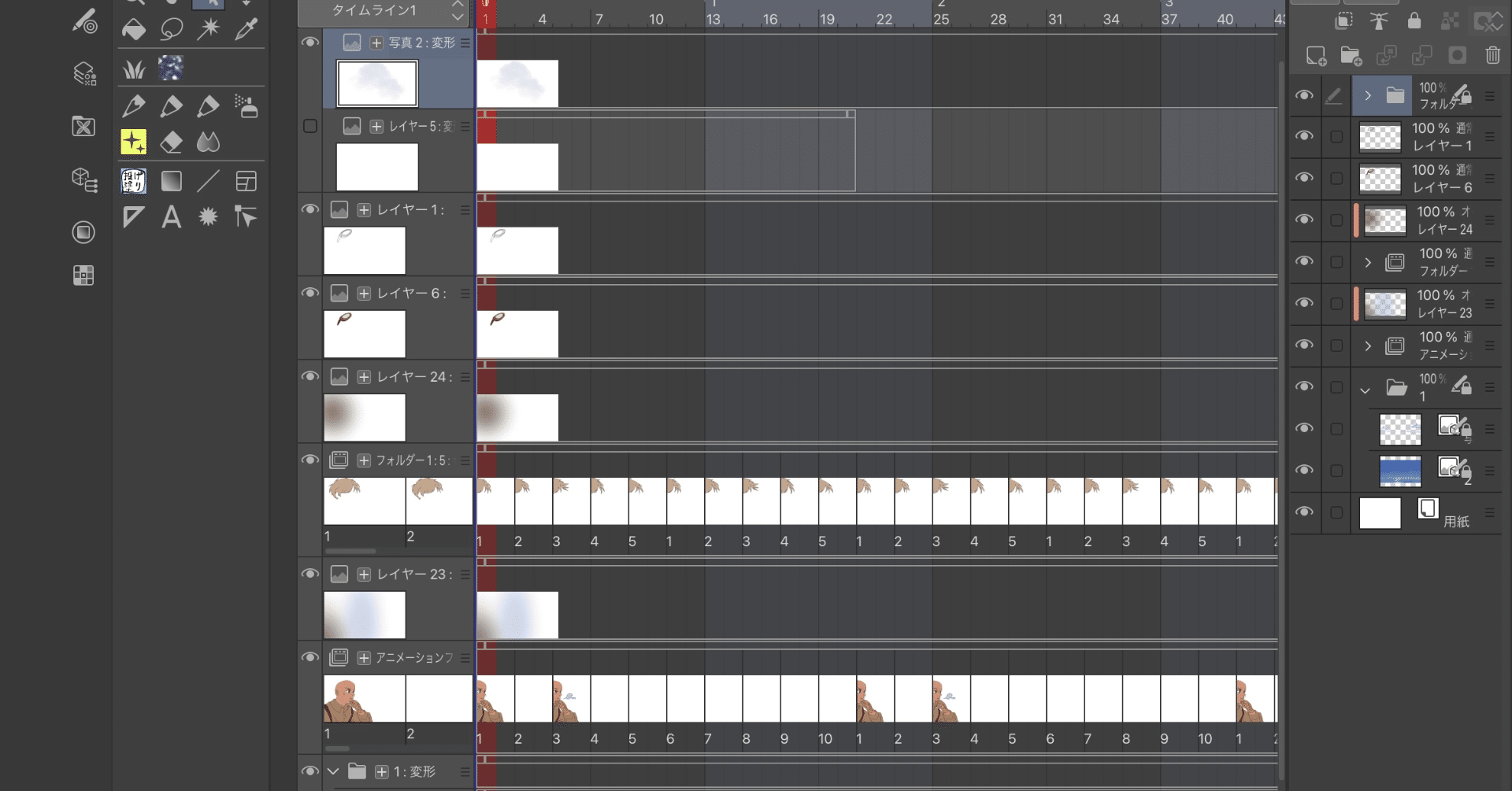
Task: Collapse the 1:変形 track in timeline
Action: [333, 771]
